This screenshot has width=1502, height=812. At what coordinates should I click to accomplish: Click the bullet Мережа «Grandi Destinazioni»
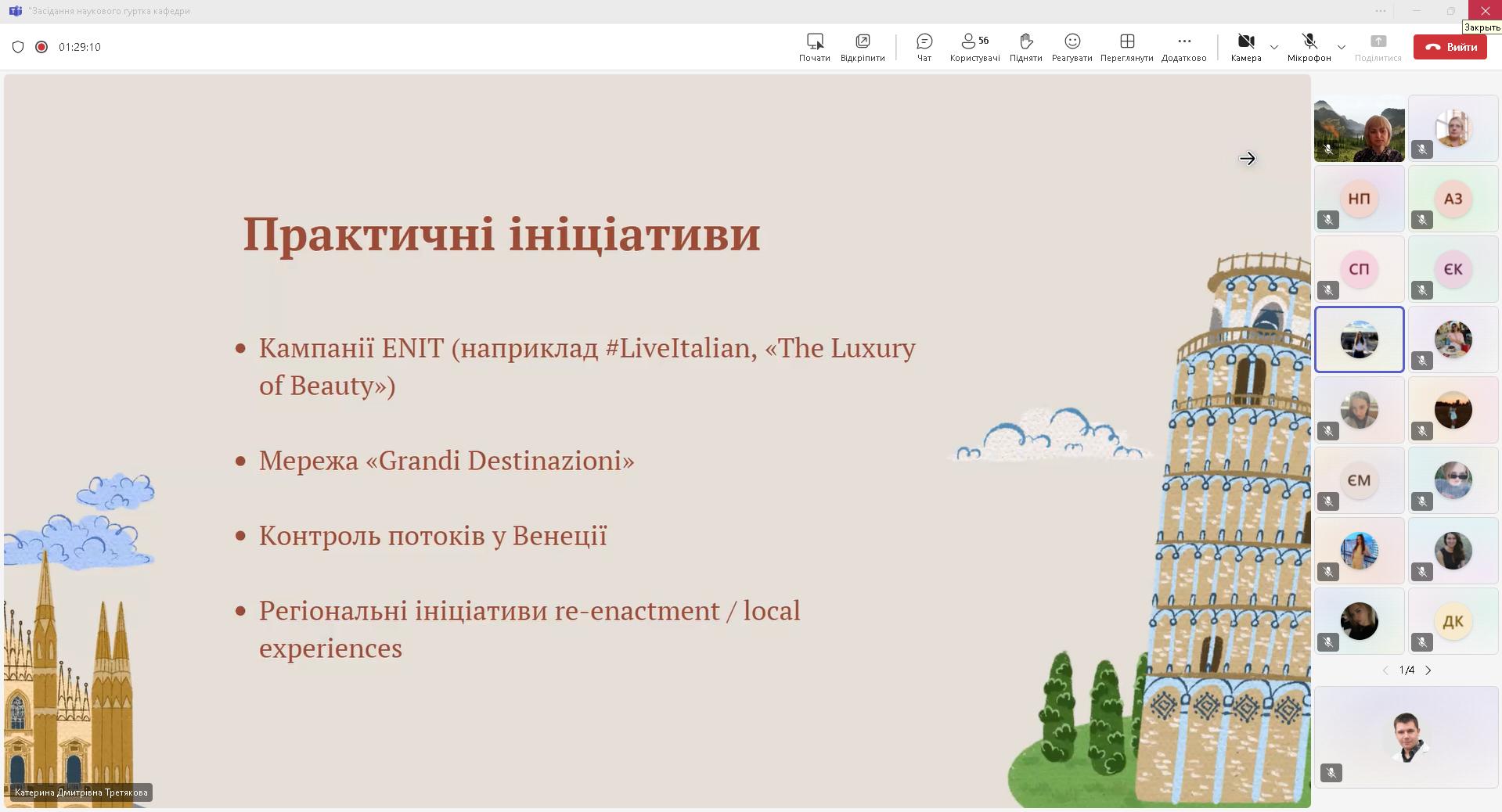447,460
